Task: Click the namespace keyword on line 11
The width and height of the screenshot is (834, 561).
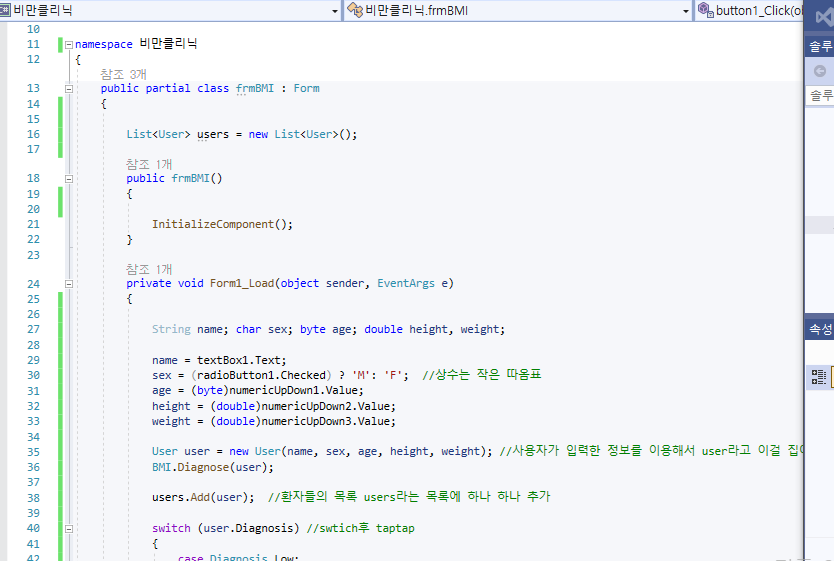Action: 104,44
